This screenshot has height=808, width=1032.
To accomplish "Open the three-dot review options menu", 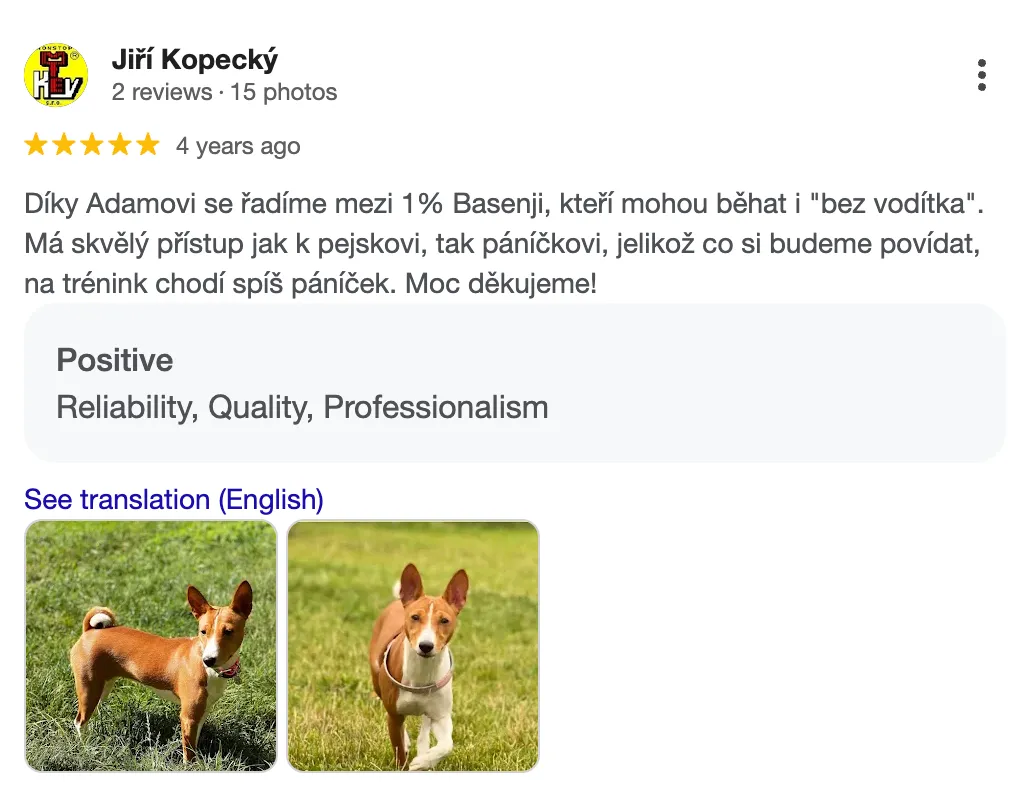I will pyautogui.click(x=982, y=75).
